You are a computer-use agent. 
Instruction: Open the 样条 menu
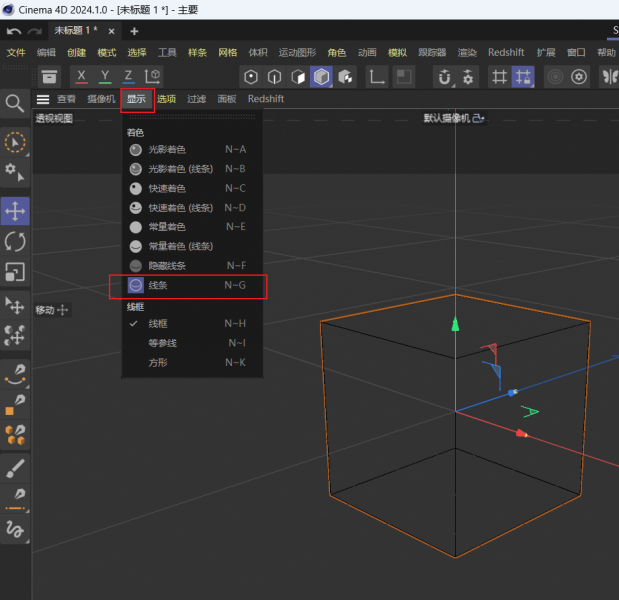coord(197,52)
